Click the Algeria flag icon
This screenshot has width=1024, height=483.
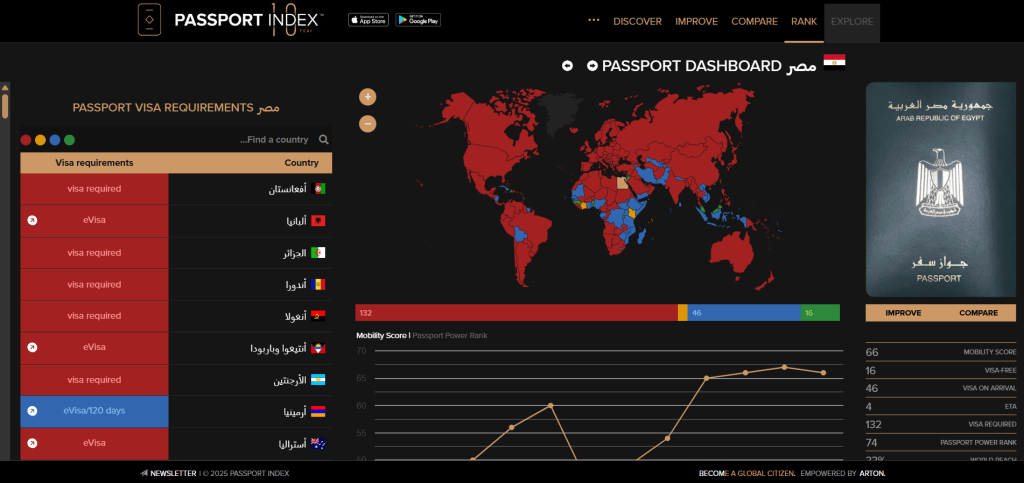(318, 253)
